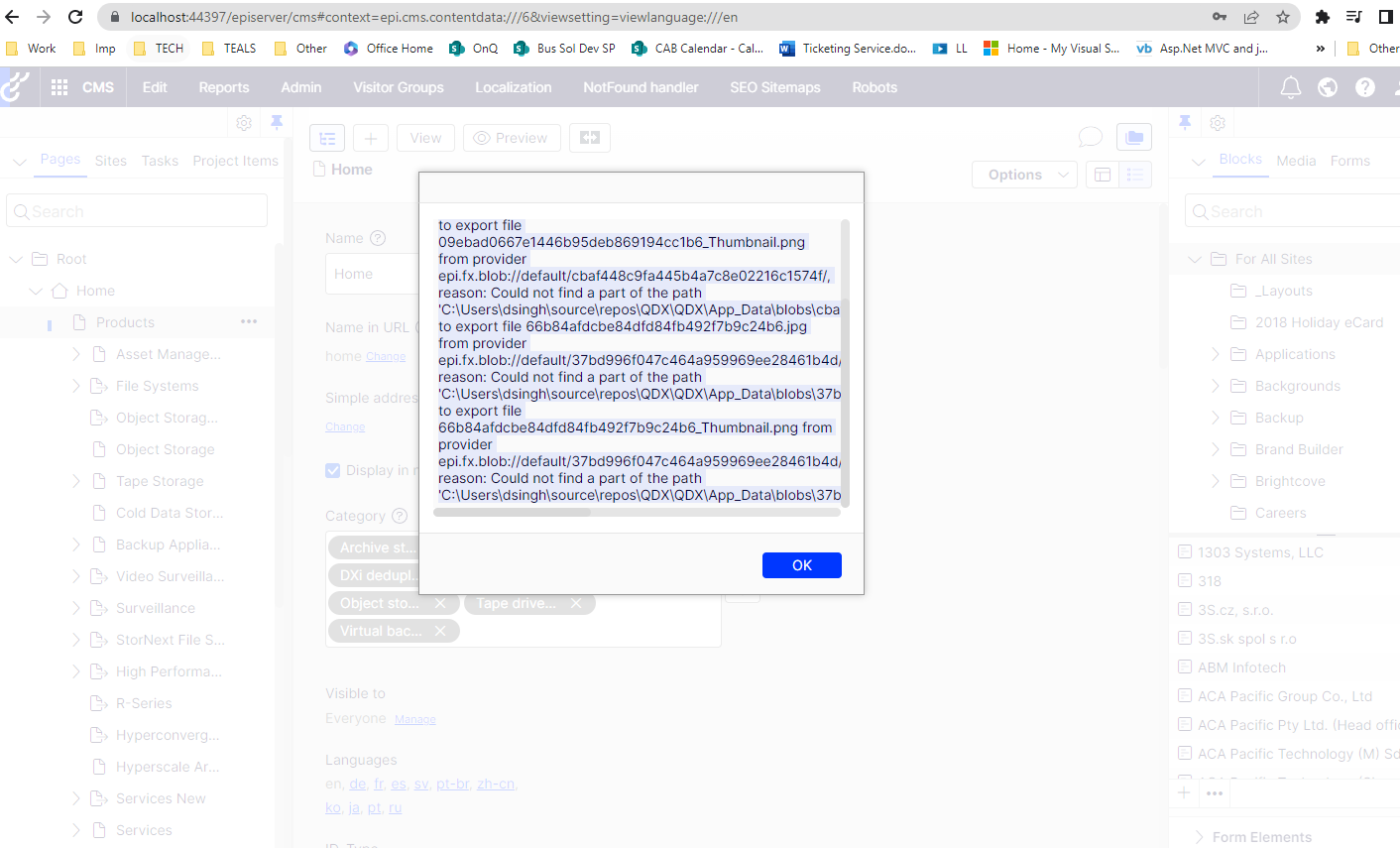Click the add content plus icon
Viewport: 1400px width, 848px height.
pos(370,138)
